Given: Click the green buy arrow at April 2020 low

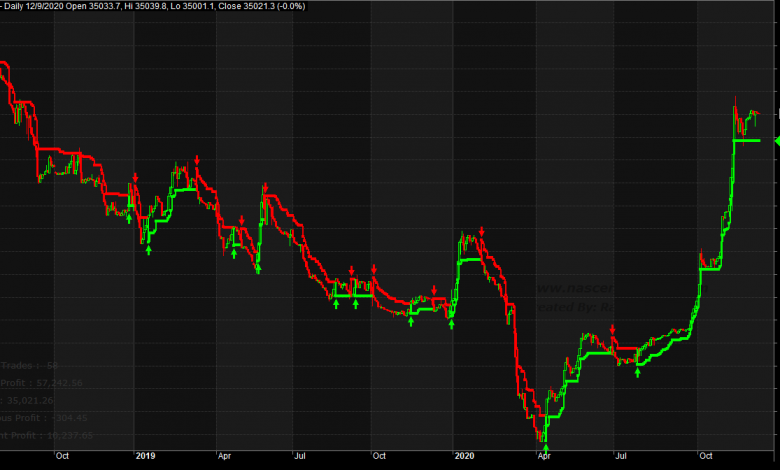Looking at the screenshot, I should (x=546, y=448).
